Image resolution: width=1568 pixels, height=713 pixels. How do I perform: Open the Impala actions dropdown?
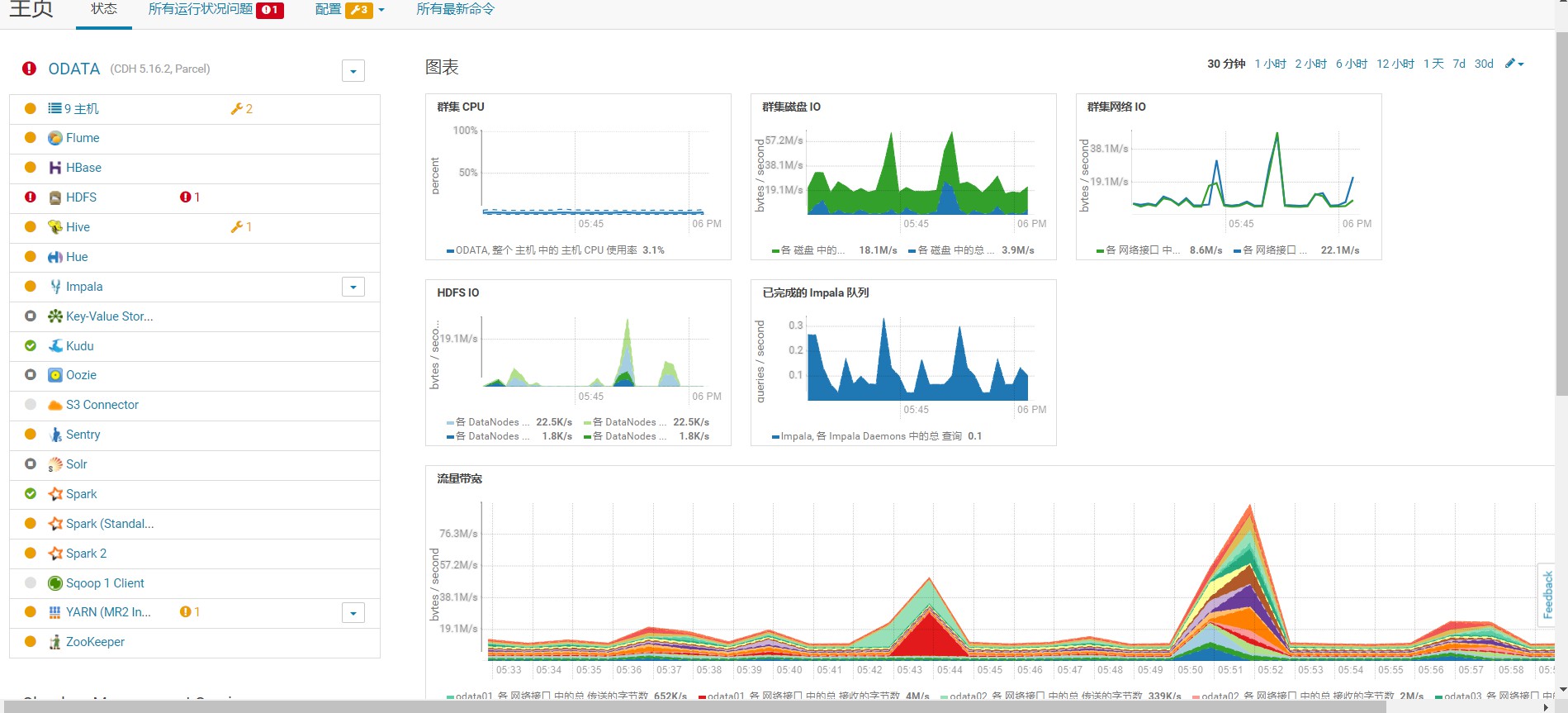[353, 287]
